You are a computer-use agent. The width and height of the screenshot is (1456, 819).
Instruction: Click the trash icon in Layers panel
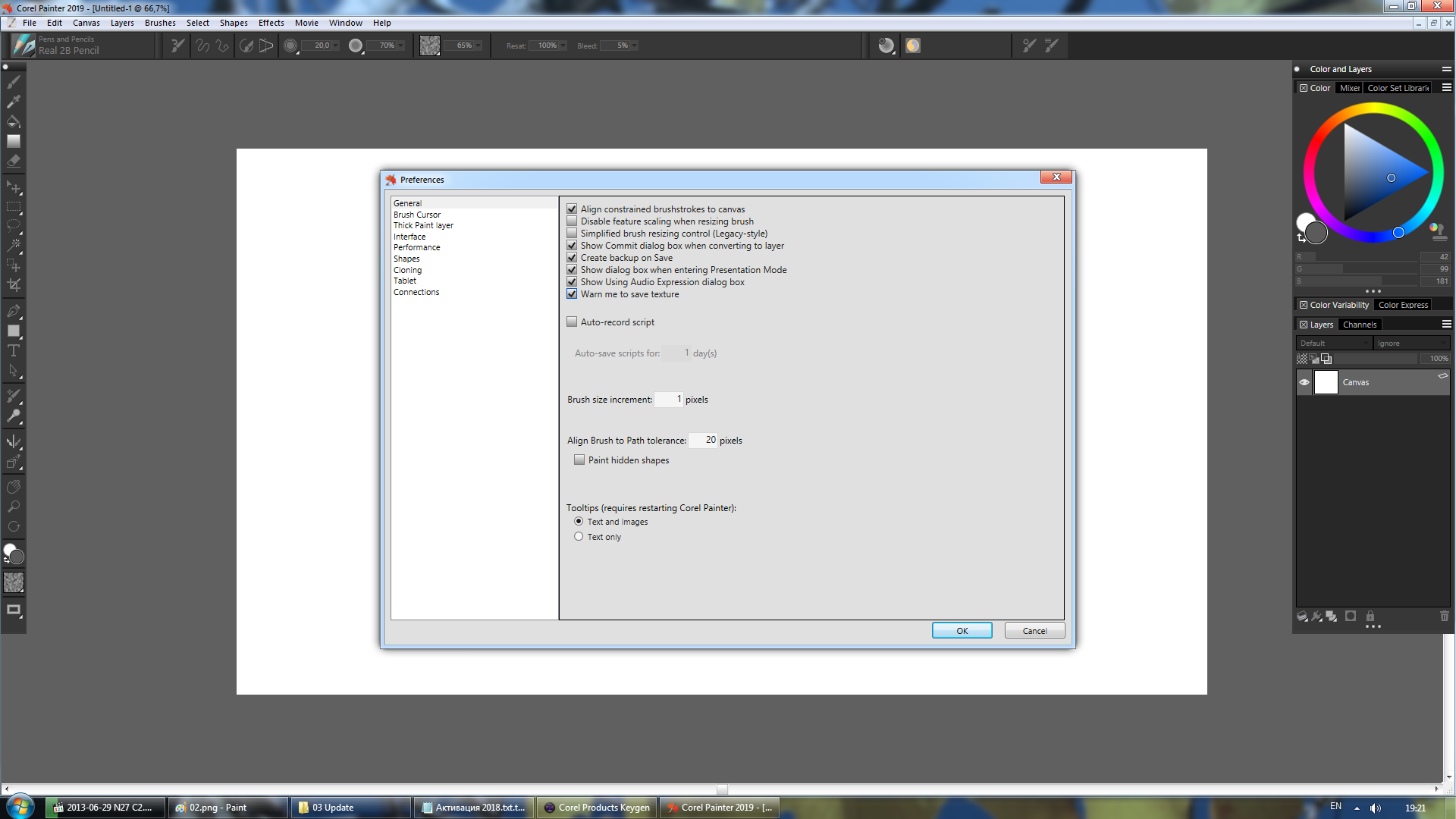coord(1444,617)
